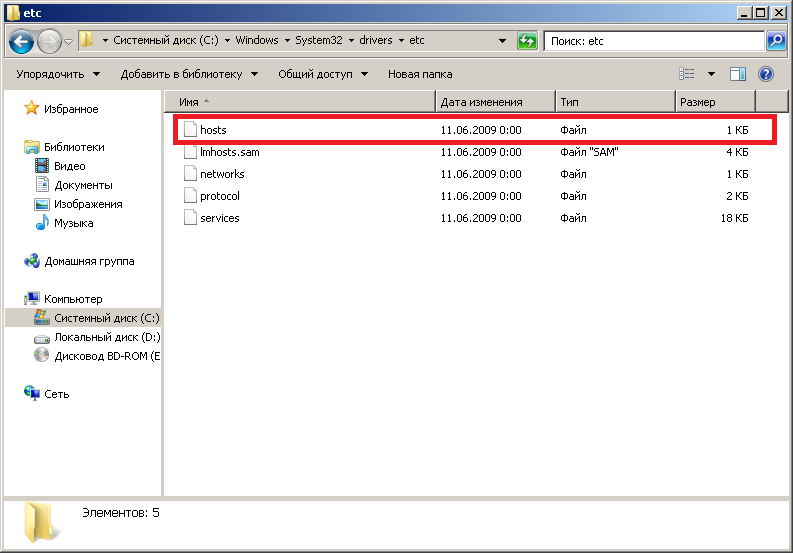
Task: Toggle the preview pane icon
Action: click(738, 74)
